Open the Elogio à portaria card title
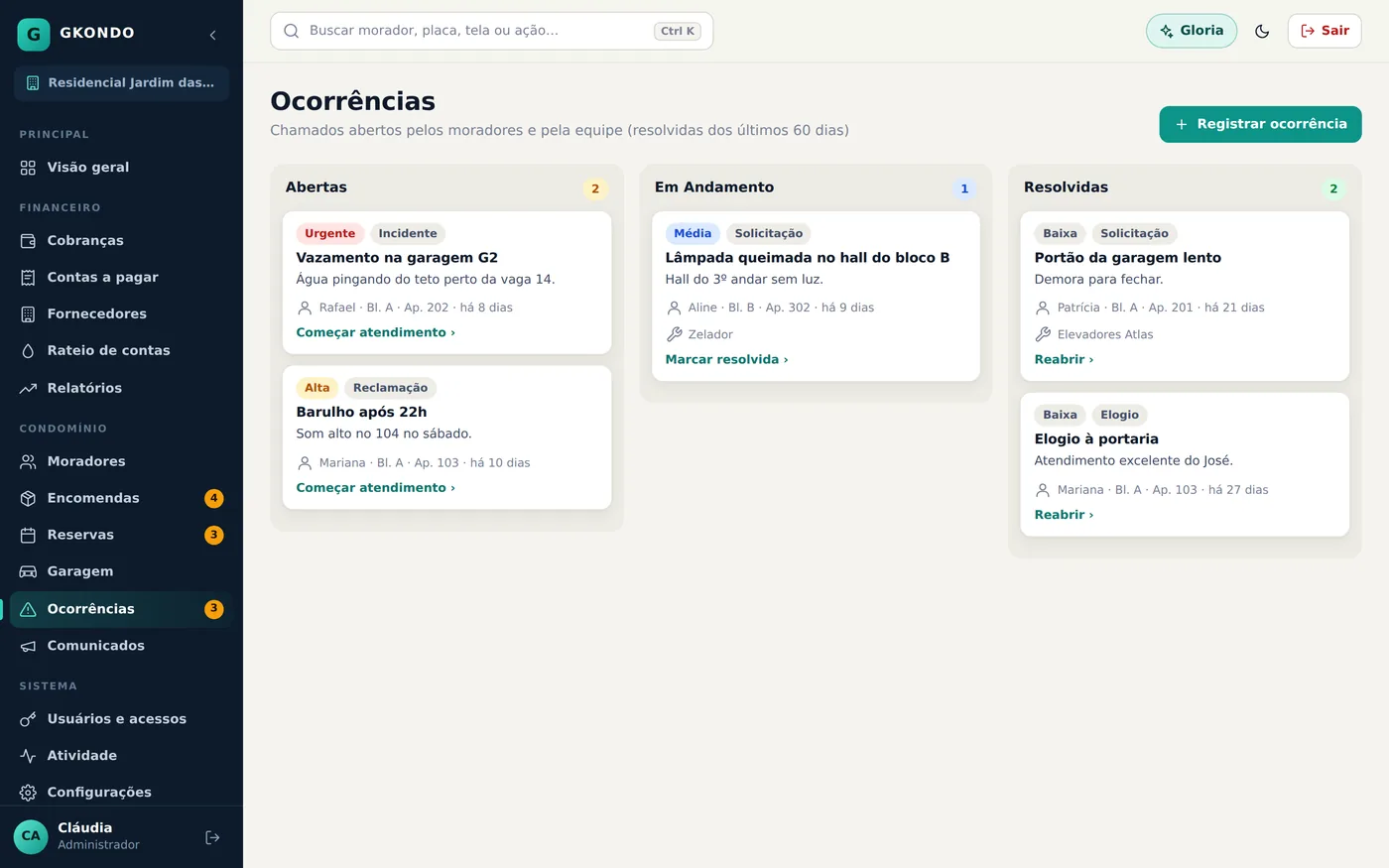Image resolution: width=1389 pixels, height=868 pixels. pyautogui.click(x=1096, y=438)
